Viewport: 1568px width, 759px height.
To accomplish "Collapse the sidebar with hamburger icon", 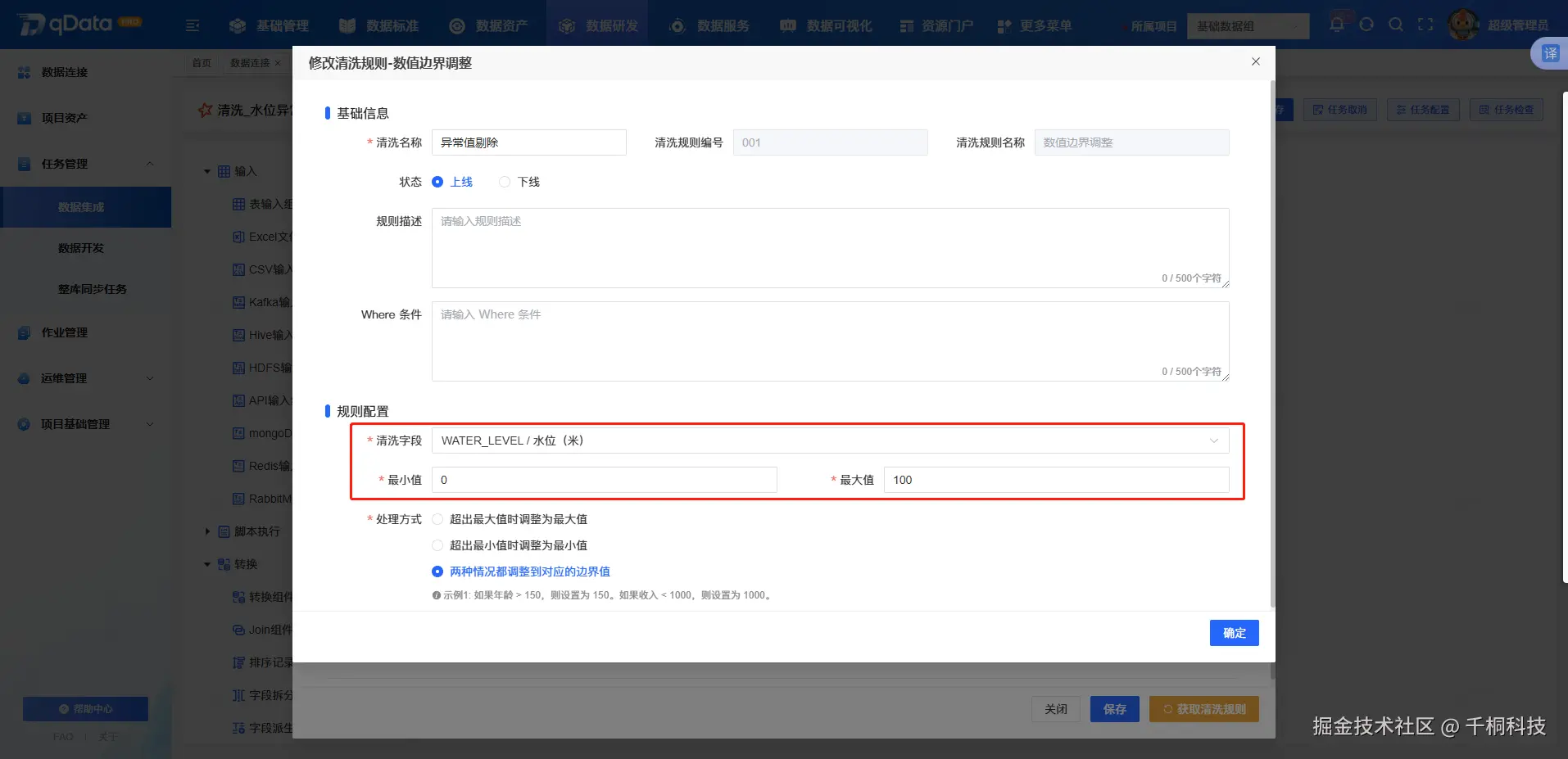I will coord(192,25).
